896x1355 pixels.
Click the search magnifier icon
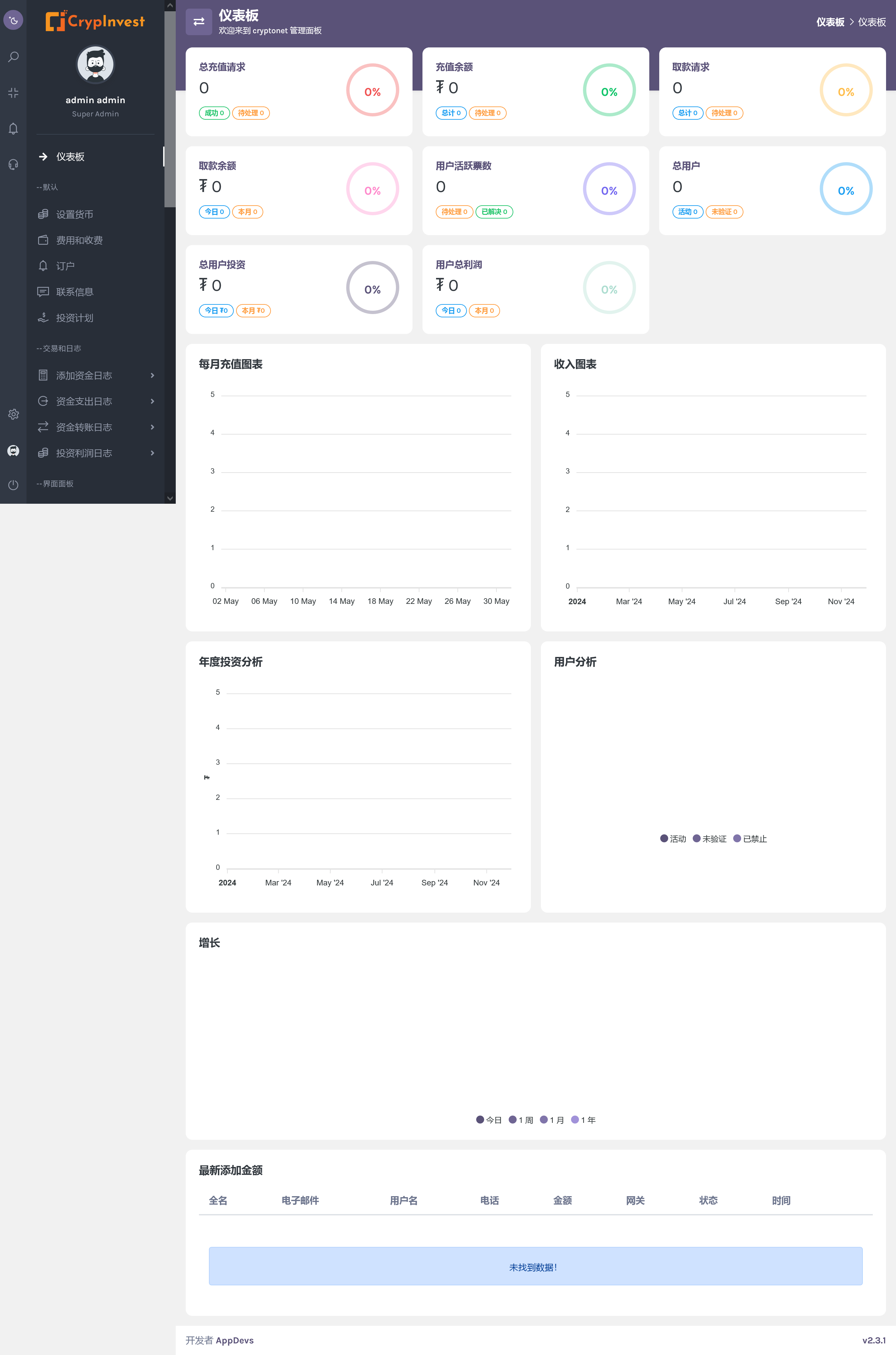[x=13, y=57]
